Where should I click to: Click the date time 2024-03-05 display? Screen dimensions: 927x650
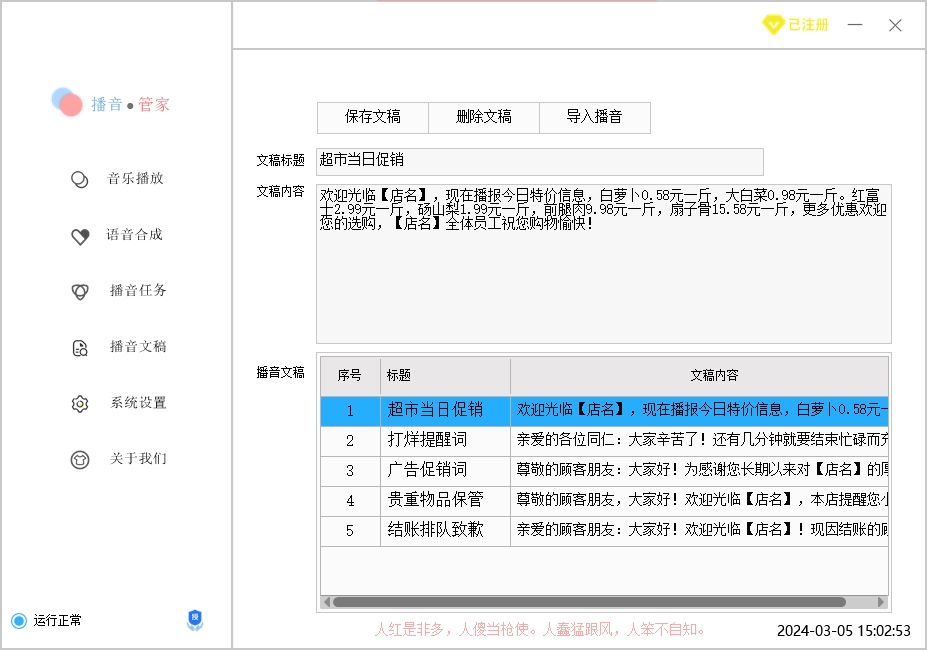(843, 631)
